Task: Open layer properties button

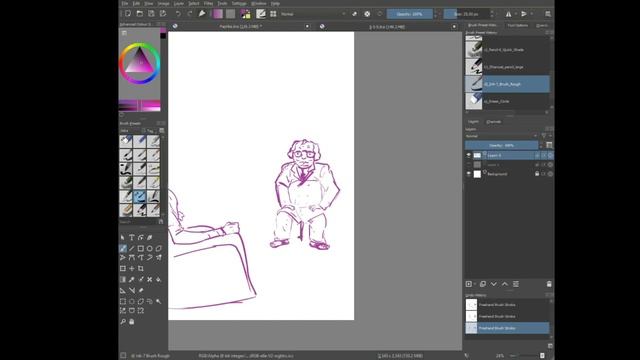Action: coord(516,284)
